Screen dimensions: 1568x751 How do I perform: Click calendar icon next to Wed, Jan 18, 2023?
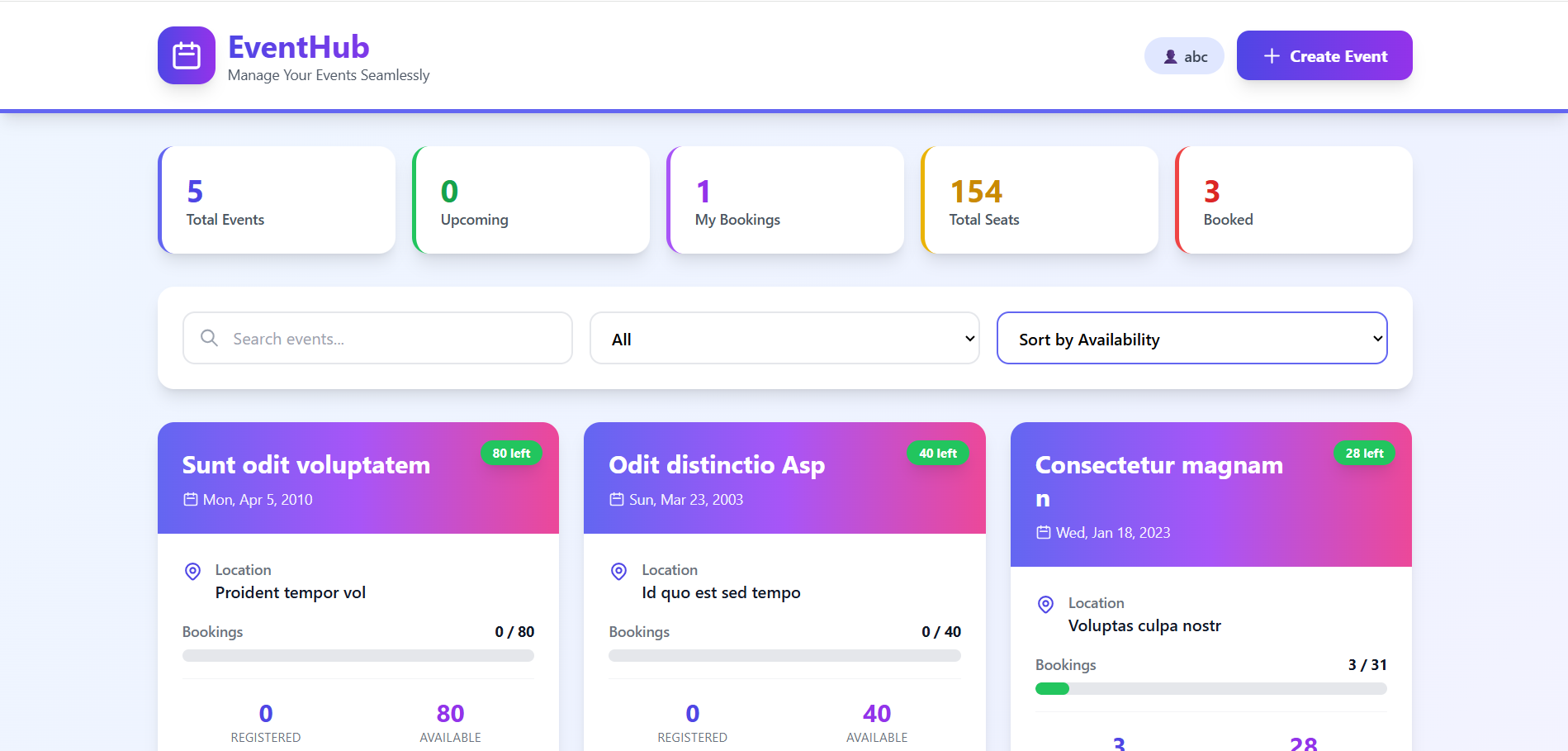coord(1044,532)
